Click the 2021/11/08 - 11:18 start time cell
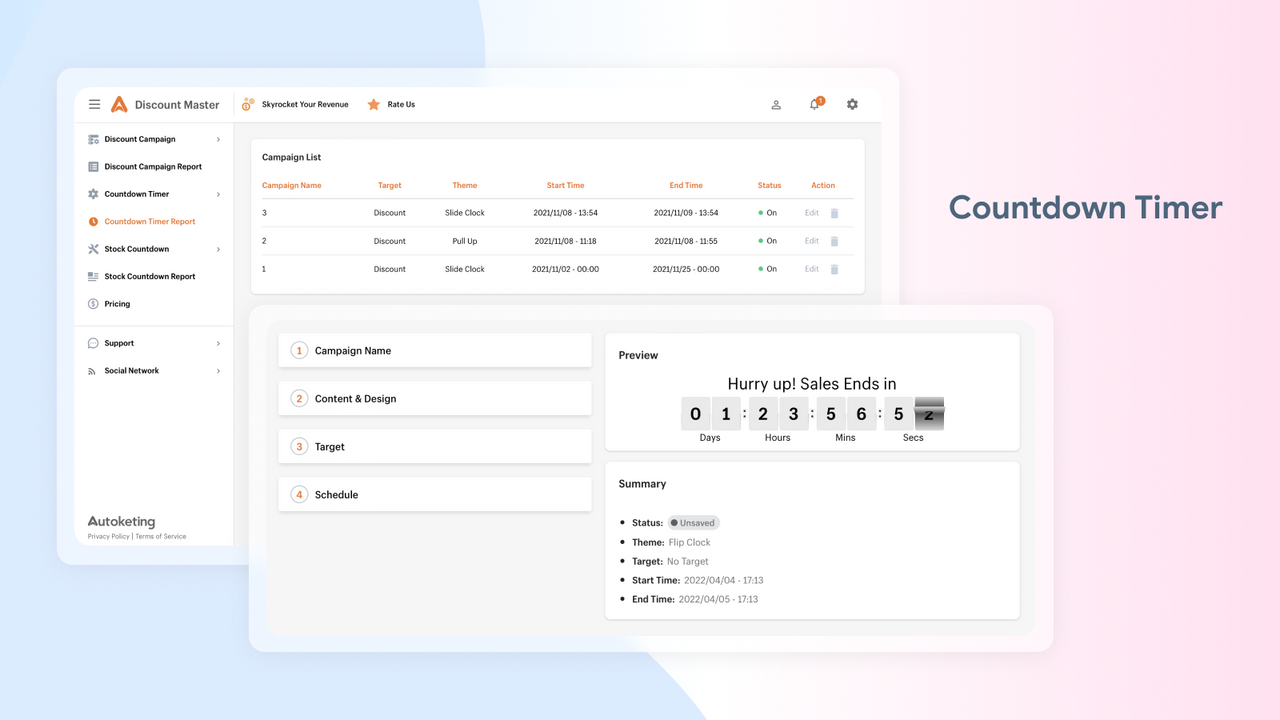This screenshot has height=720, width=1280. pos(566,241)
